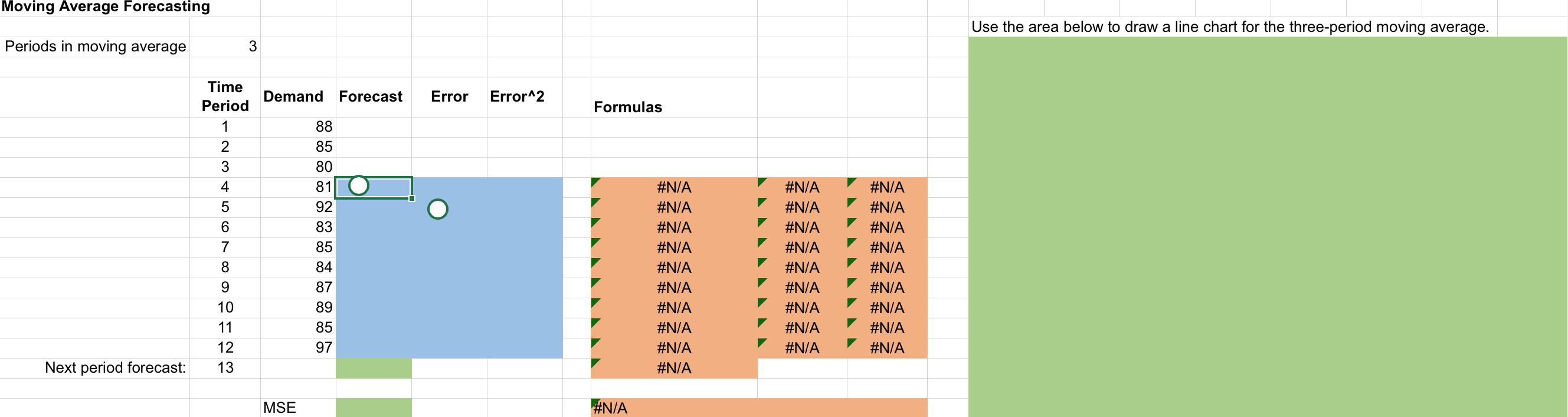The height and width of the screenshot is (417, 1568).
Task: Select the Demand value 88 for period 1
Action: [298, 127]
